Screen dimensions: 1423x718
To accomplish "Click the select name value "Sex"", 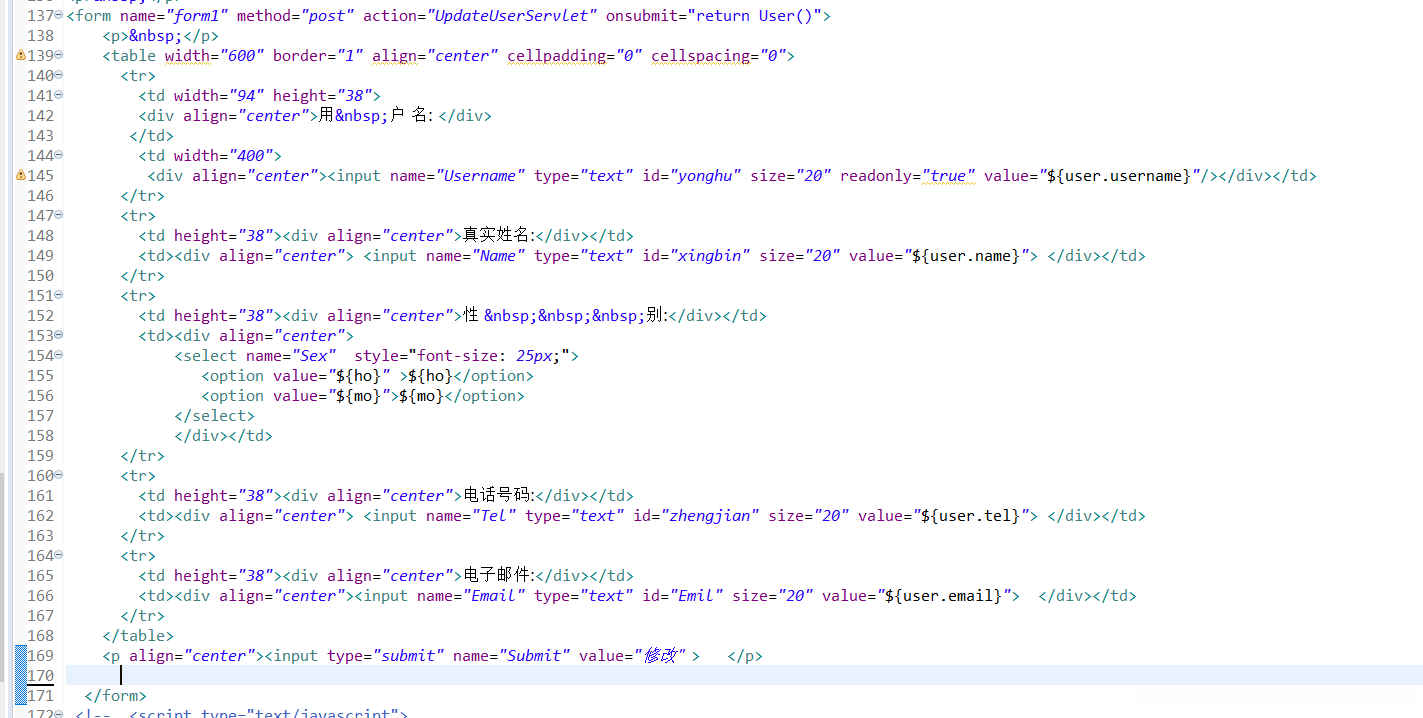I will [314, 356].
